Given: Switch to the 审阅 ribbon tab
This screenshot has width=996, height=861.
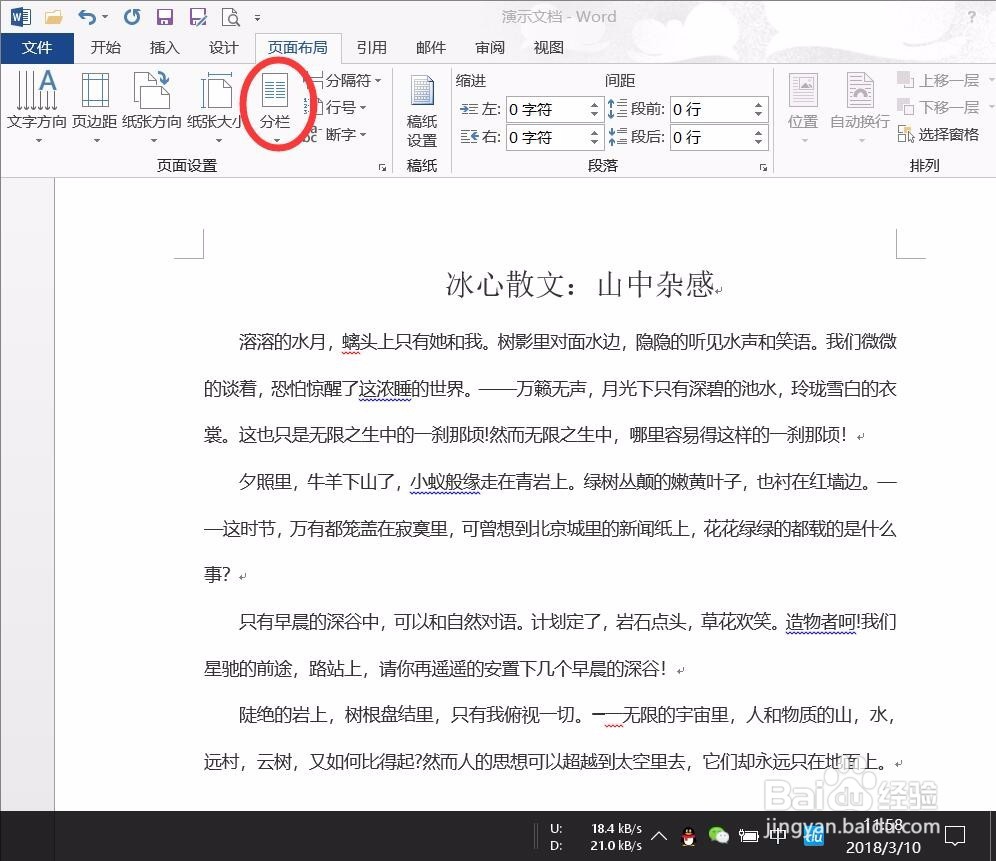Looking at the screenshot, I should click(x=489, y=47).
